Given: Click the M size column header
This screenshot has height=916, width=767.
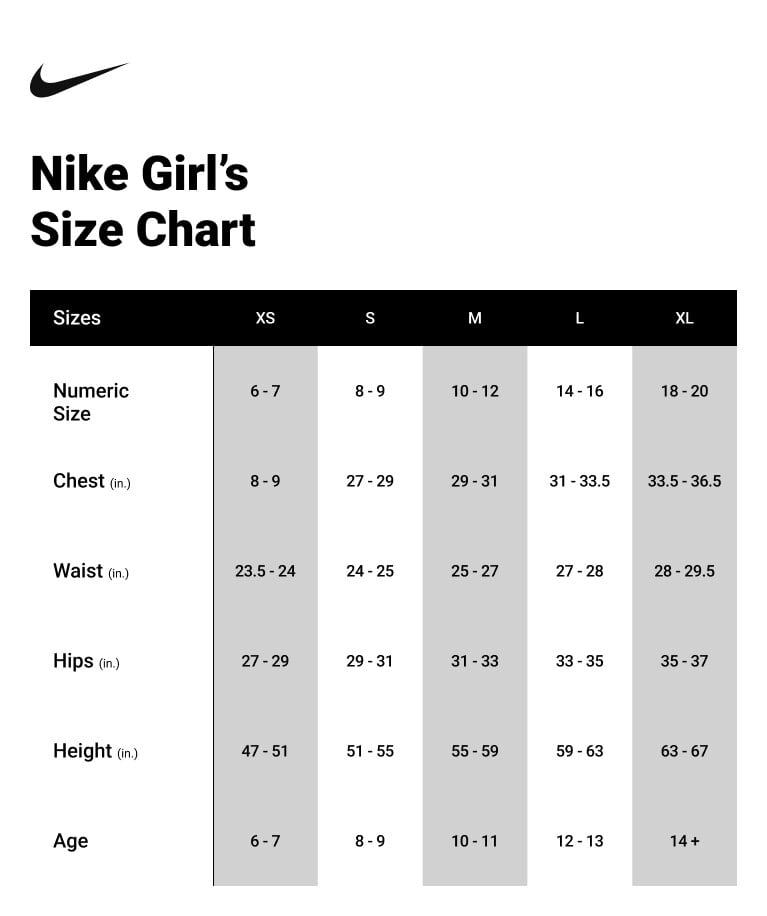Looking at the screenshot, I should click(x=475, y=318).
